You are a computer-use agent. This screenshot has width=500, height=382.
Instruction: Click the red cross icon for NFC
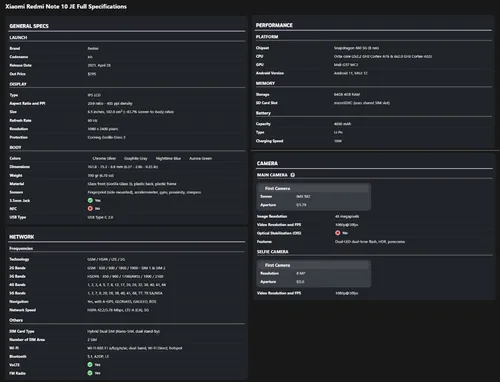[90, 209]
